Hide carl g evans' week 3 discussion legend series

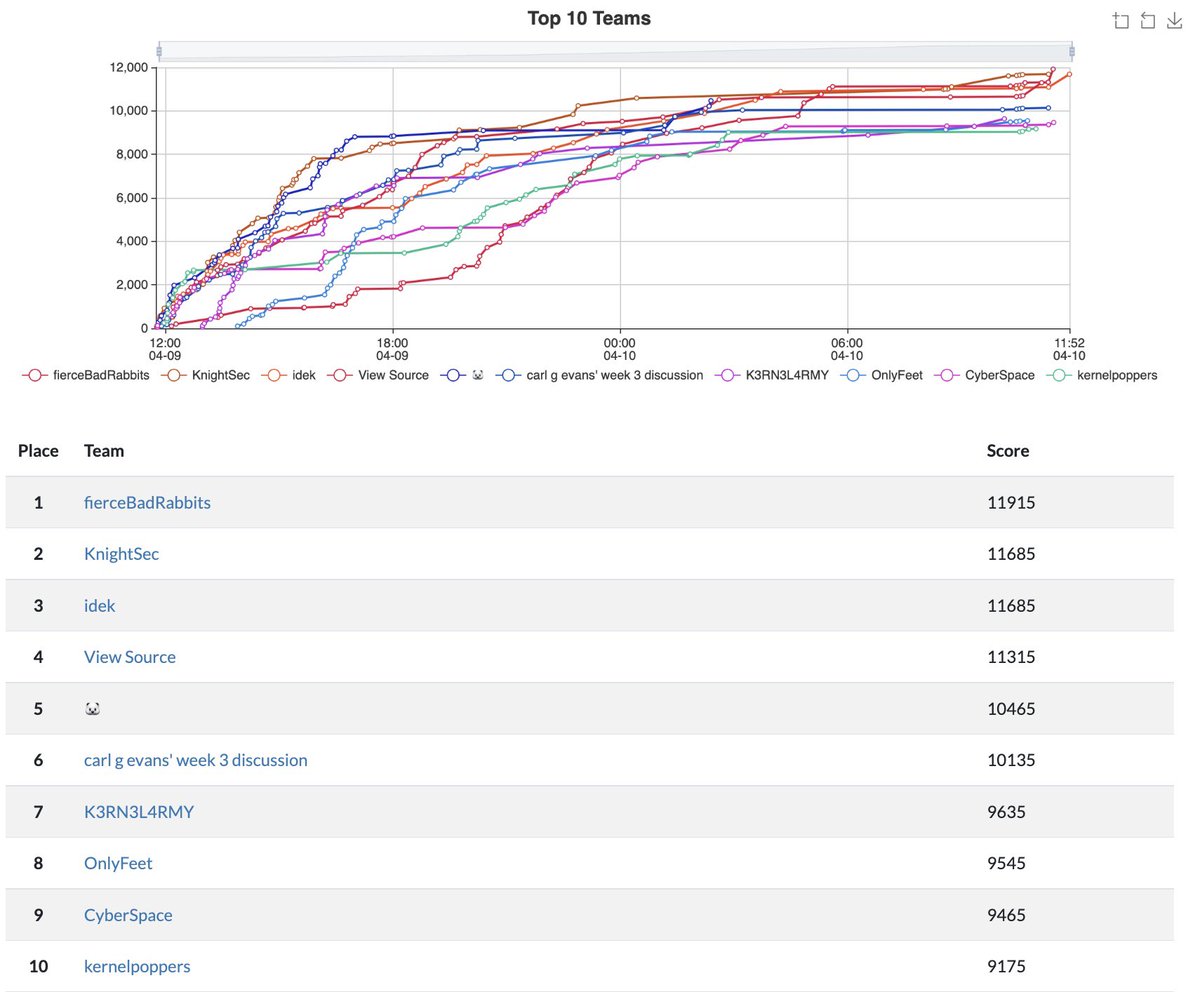599,375
